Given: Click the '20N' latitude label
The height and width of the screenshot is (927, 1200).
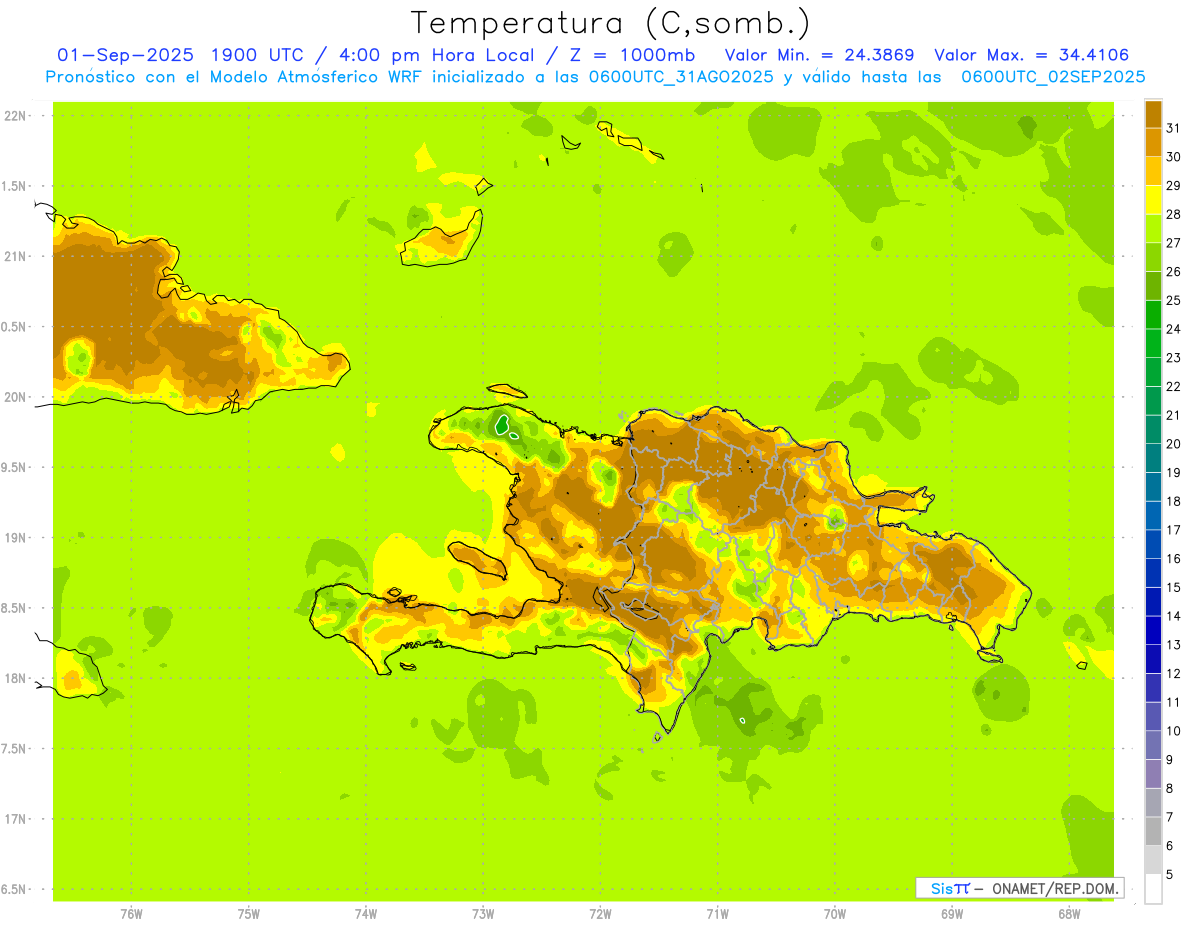Looking at the screenshot, I should click(x=15, y=397).
